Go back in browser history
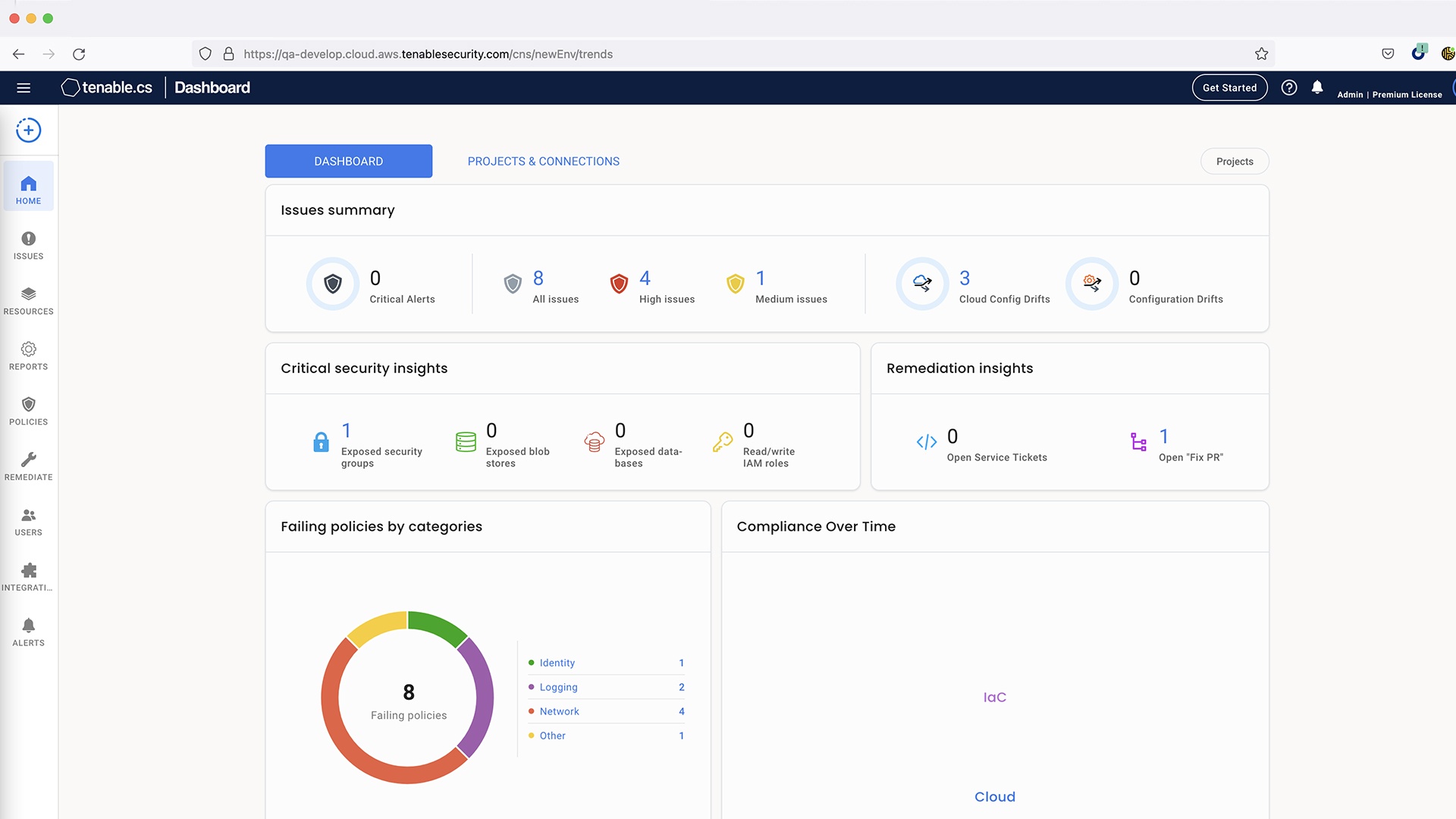This screenshot has height=819, width=1456. [x=19, y=55]
